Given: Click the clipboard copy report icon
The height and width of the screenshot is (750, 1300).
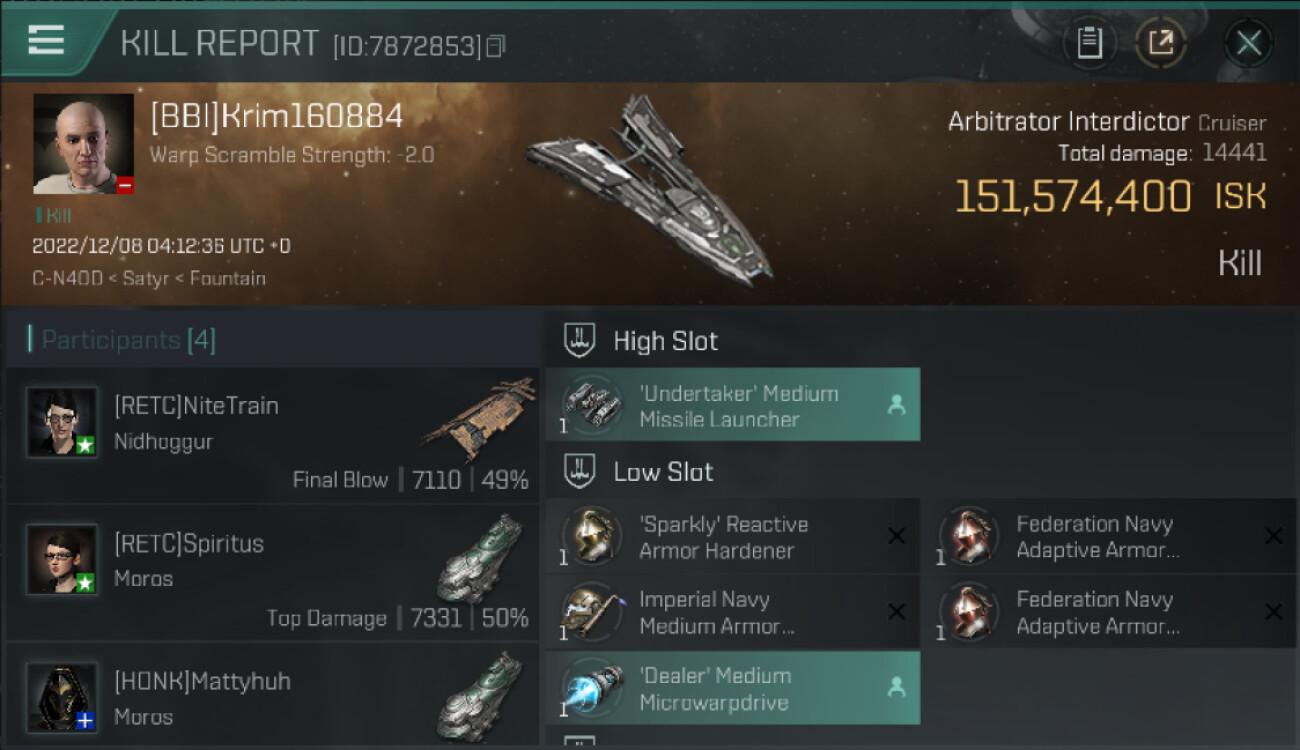Looking at the screenshot, I should (1089, 43).
